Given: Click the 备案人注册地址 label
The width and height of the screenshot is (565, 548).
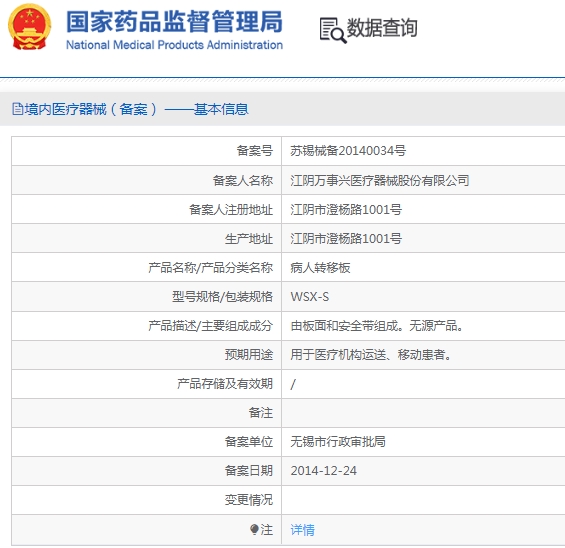Looking at the screenshot, I should (231, 209).
